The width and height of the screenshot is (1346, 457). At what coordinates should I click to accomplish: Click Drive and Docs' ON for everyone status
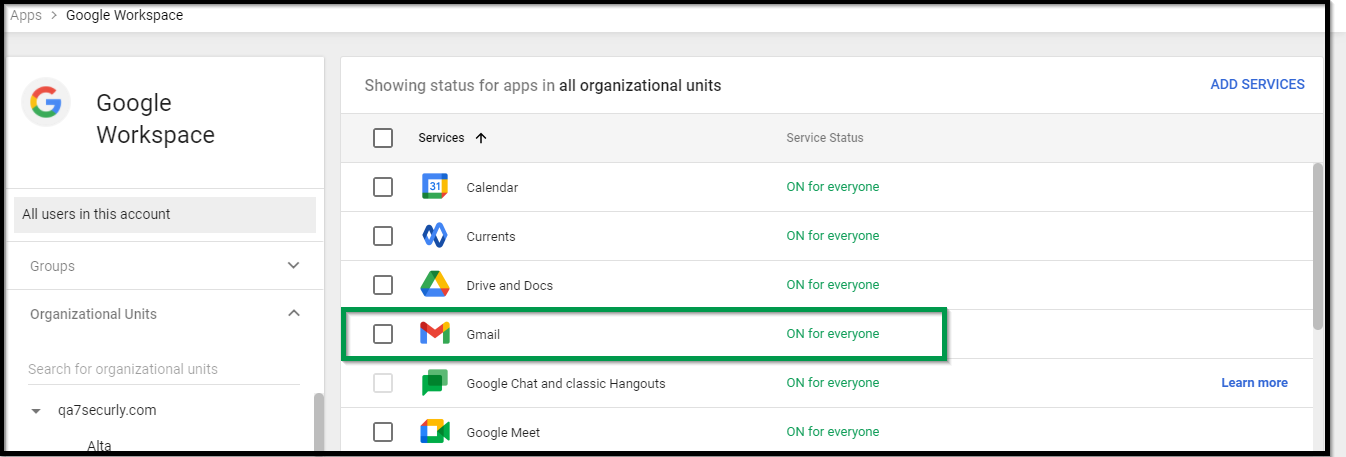pos(833,285)
